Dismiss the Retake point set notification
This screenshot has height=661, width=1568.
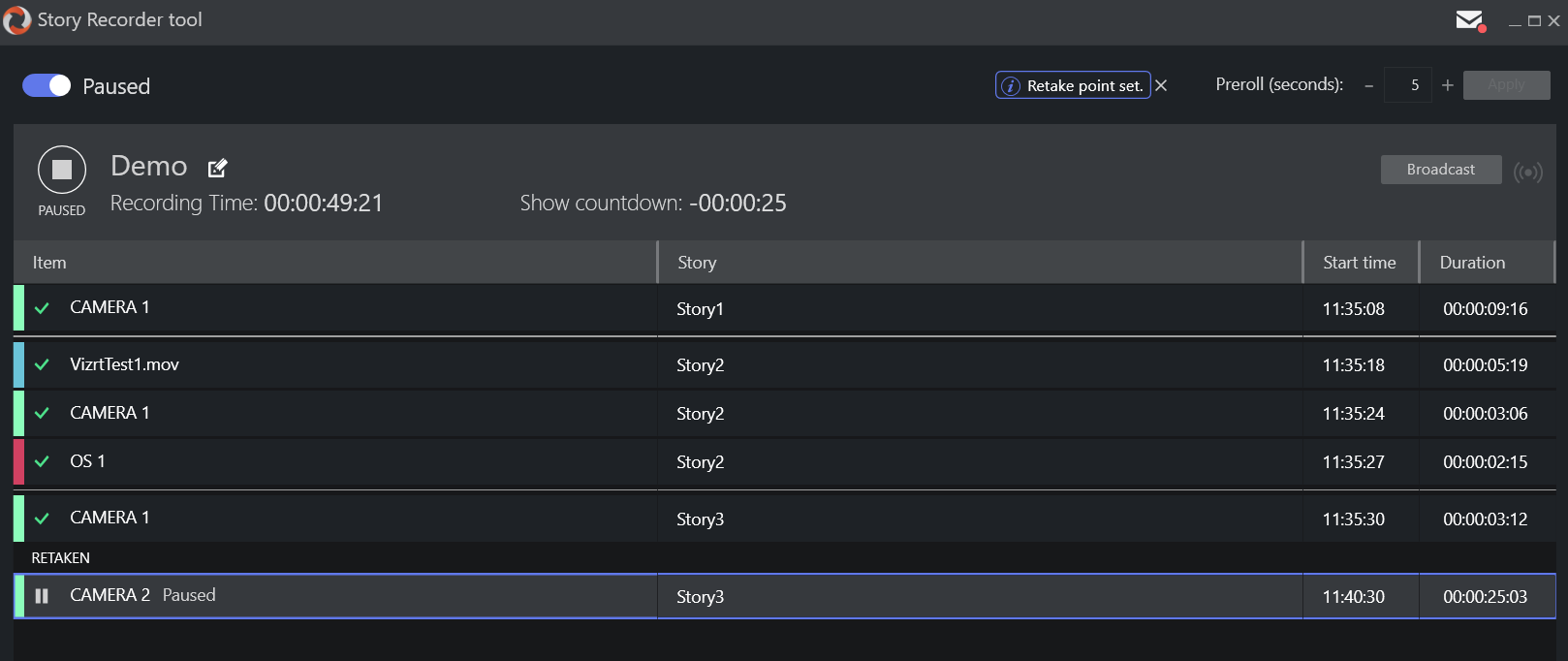click(x=1161, y=85)
